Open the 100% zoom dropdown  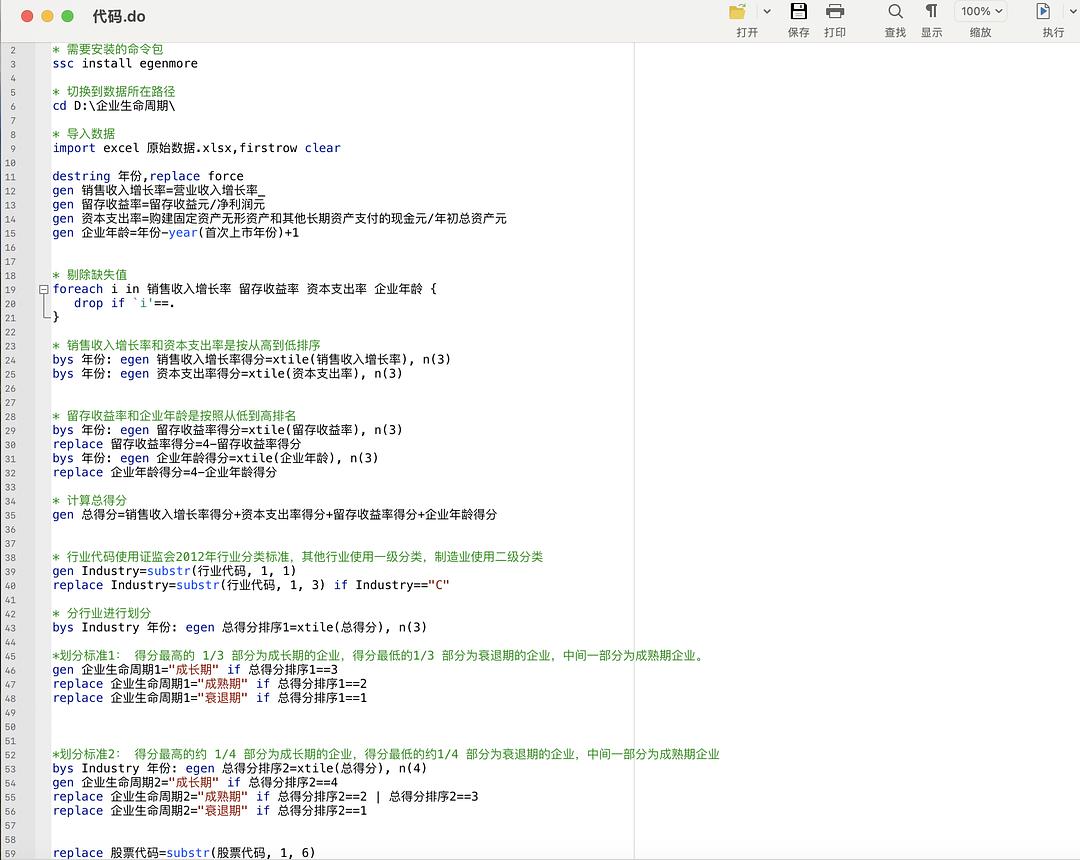click(x=981, y=12)
